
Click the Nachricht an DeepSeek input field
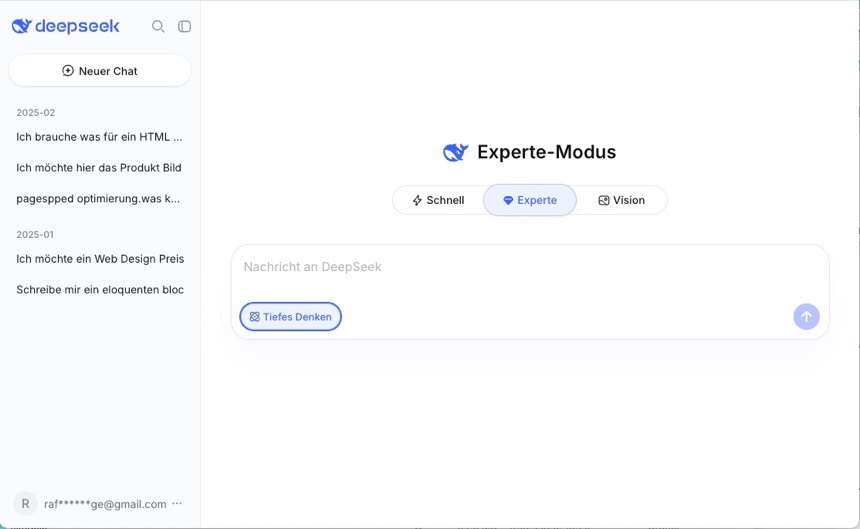click(x=530, y=267)
